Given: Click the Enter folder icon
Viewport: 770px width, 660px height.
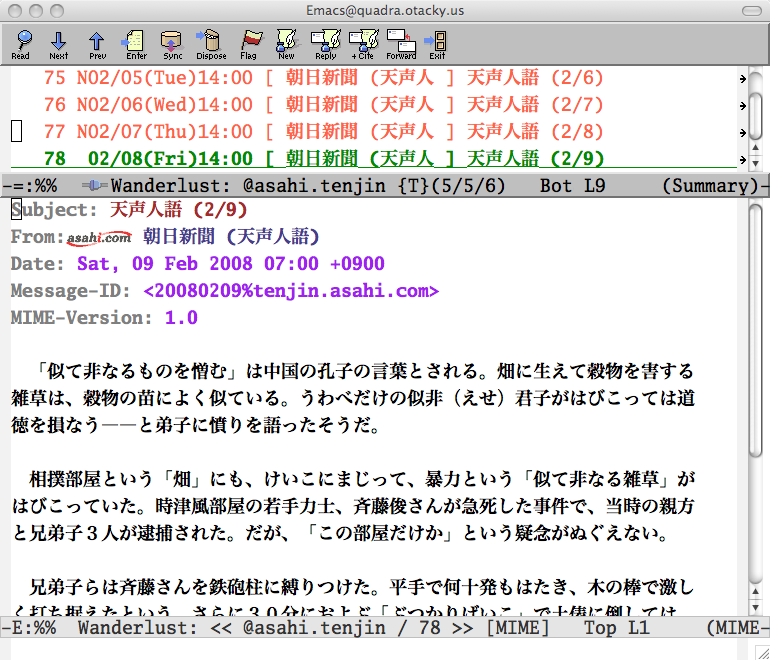Looking at the screenshot, I should click(x=136, y=44).
